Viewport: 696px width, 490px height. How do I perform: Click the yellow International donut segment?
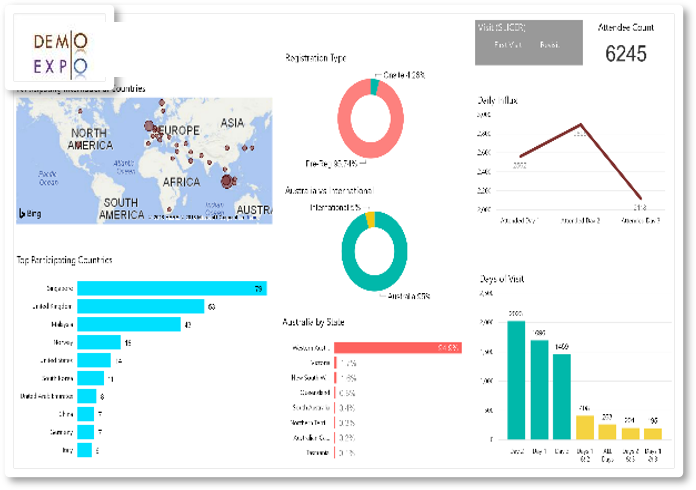pyautogui.click(x=369, y=217)
